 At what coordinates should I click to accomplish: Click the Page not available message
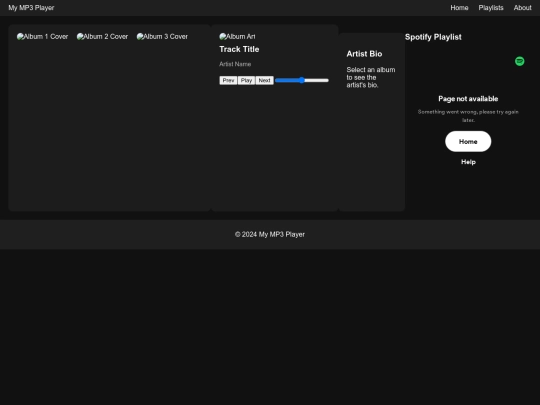point(468,99)
